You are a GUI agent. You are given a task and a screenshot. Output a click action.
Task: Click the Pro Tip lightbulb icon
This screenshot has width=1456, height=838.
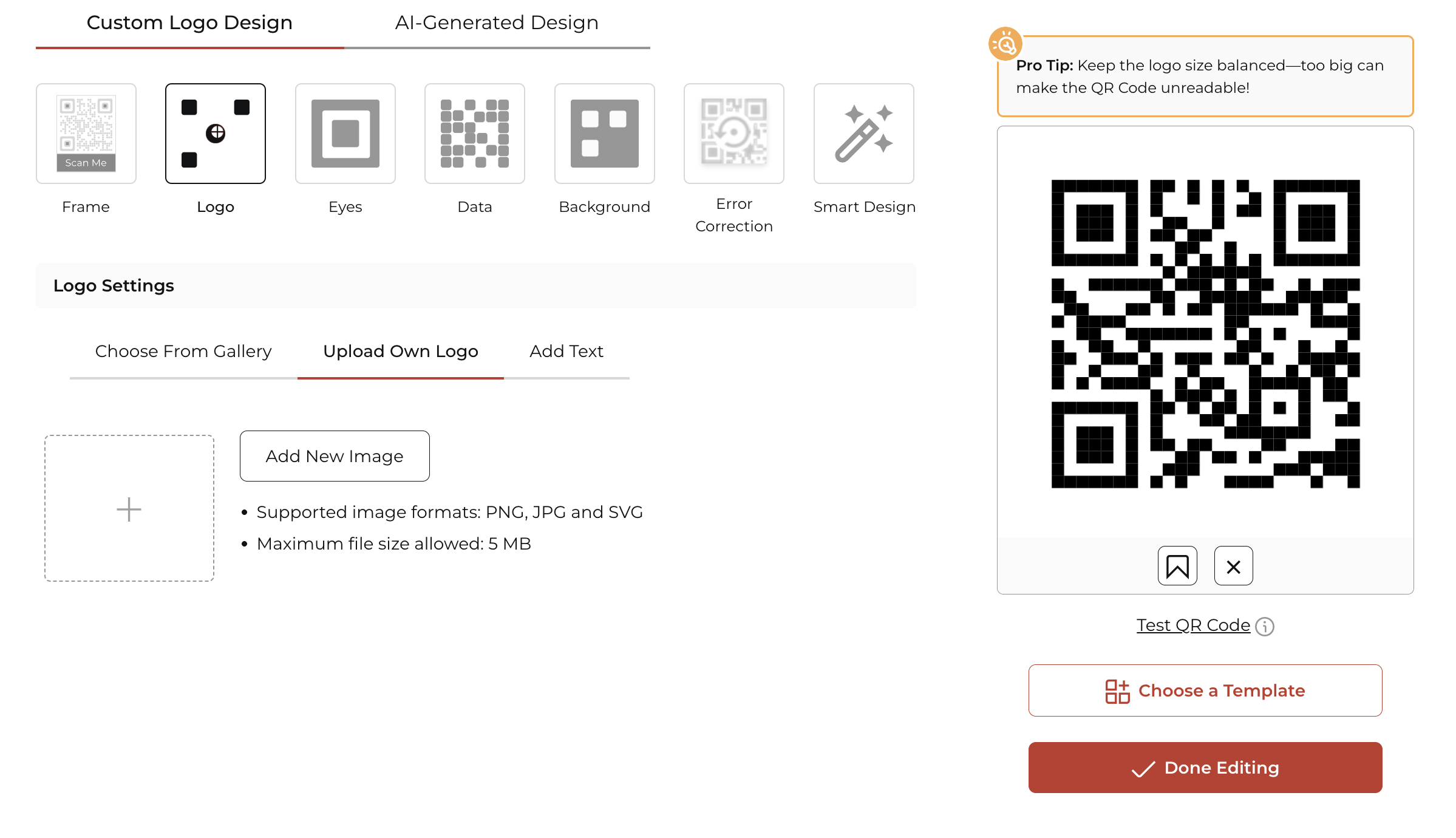click(x=1005, y=44)
